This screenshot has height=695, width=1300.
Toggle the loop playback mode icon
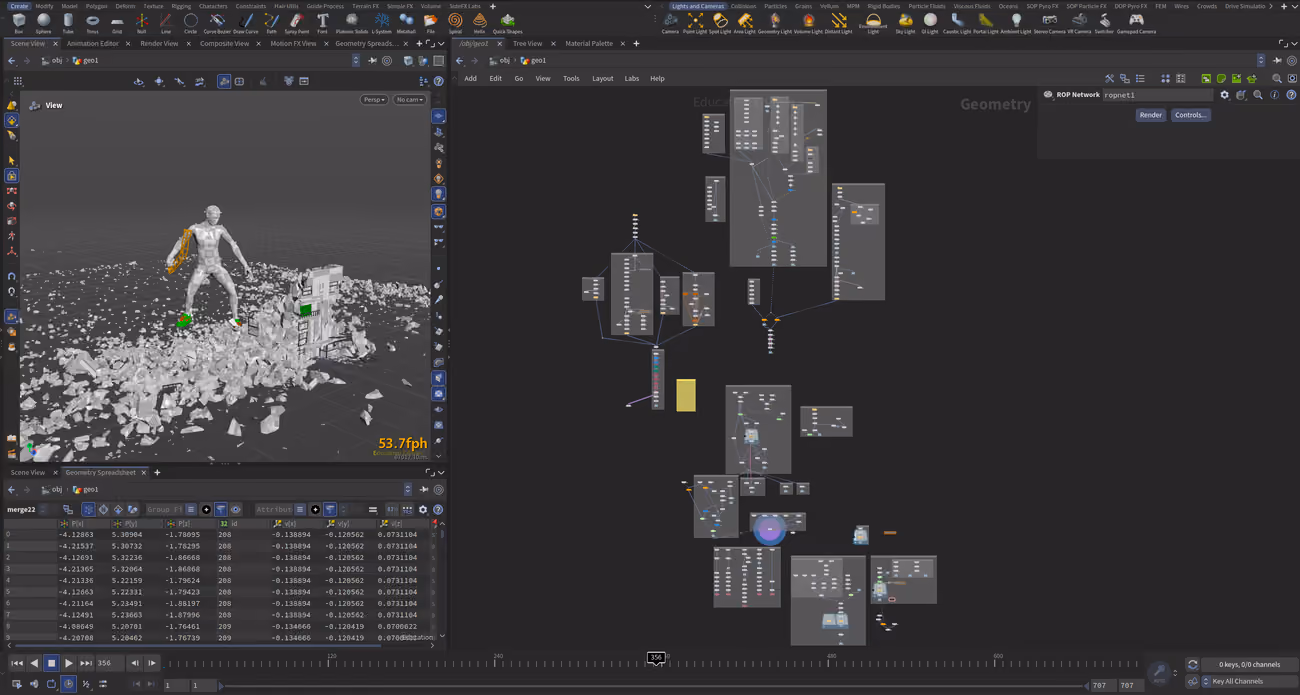51,684
